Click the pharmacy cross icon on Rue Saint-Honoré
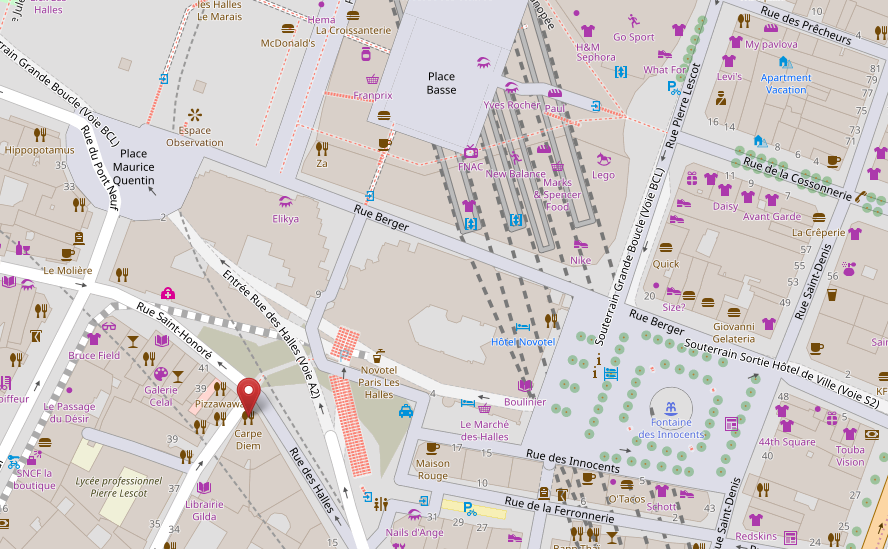The width and height of the screenshot is (888, 549). [168, 293]
